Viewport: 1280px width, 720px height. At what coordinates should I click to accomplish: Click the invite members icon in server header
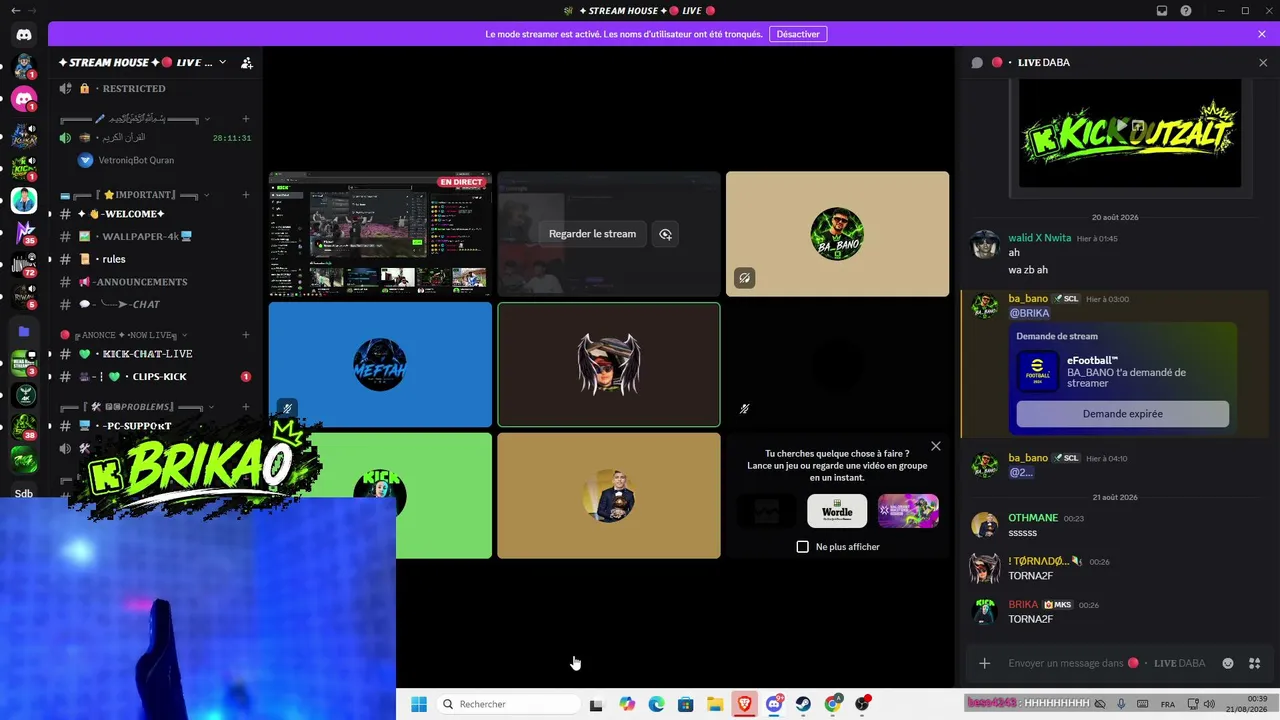(247, 63)
